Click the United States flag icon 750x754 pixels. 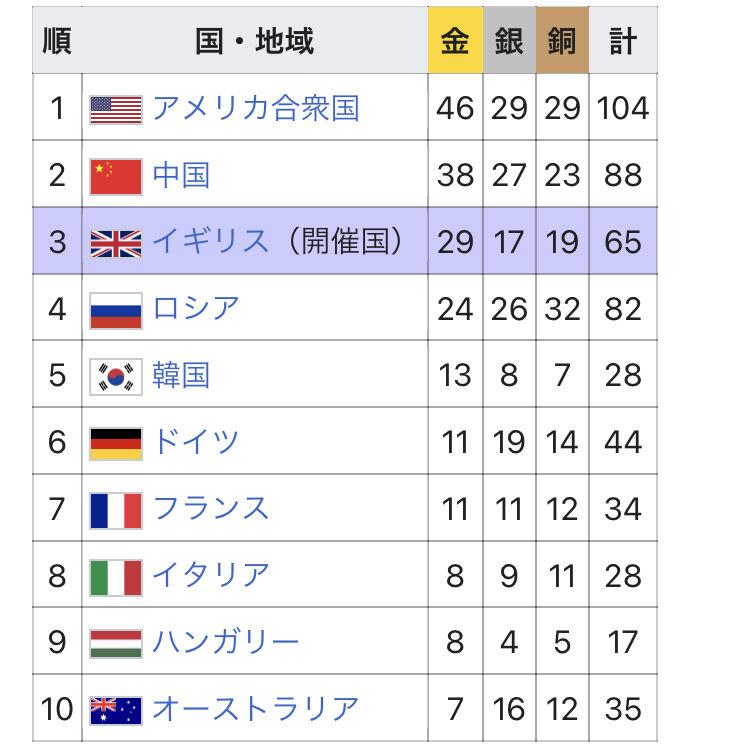point(116,109)
